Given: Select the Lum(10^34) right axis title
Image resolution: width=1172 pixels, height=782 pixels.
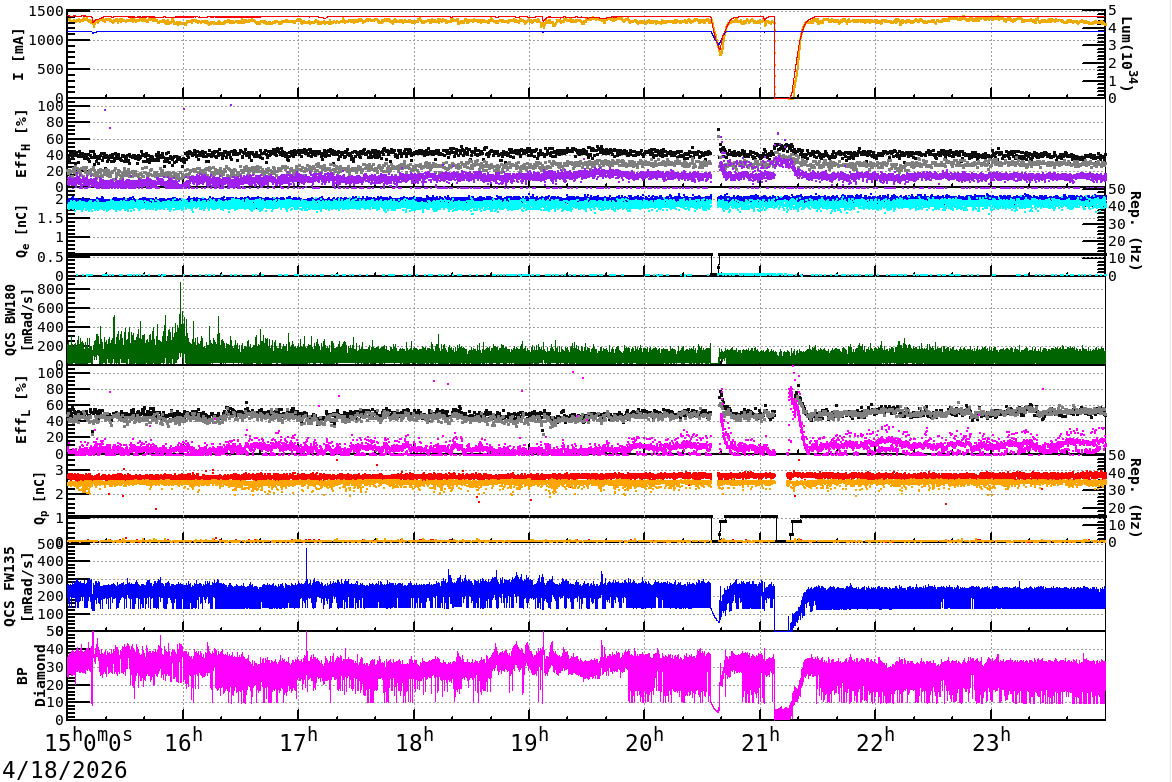Looking at the screenshot, I should pos(1128,54).
